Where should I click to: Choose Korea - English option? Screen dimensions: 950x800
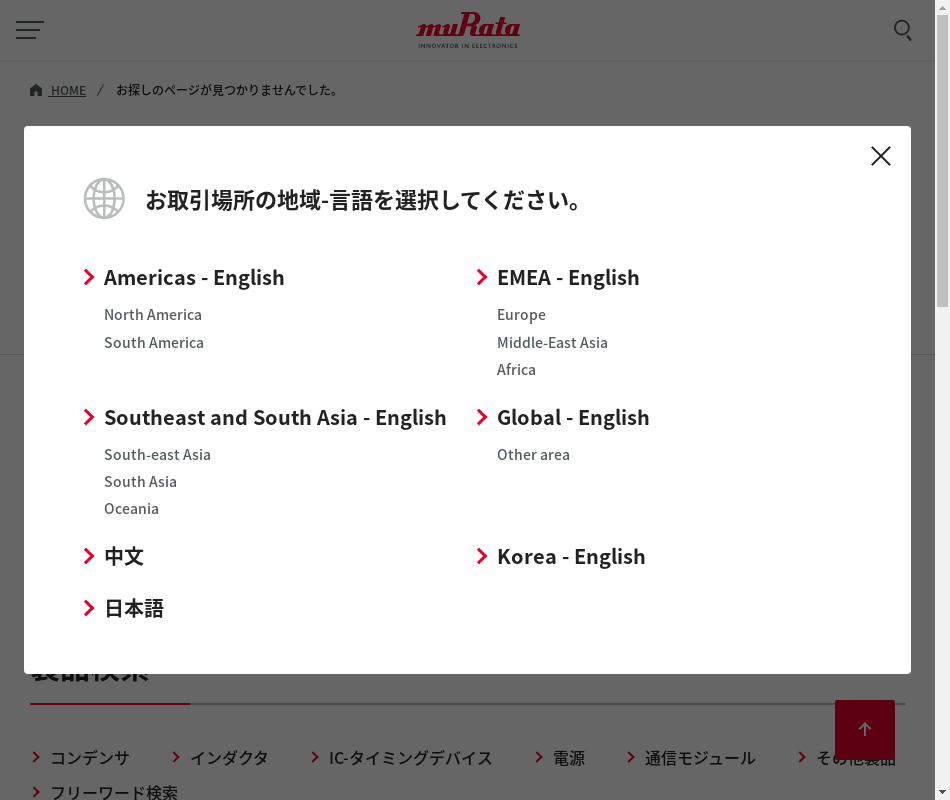570,556
